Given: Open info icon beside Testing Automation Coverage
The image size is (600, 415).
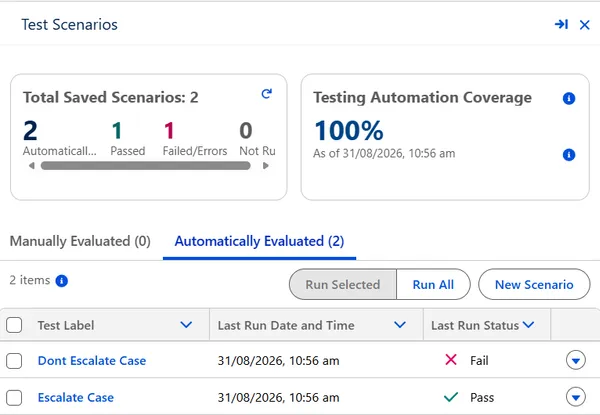Looking at the screenshot, I should click(569, 98).
